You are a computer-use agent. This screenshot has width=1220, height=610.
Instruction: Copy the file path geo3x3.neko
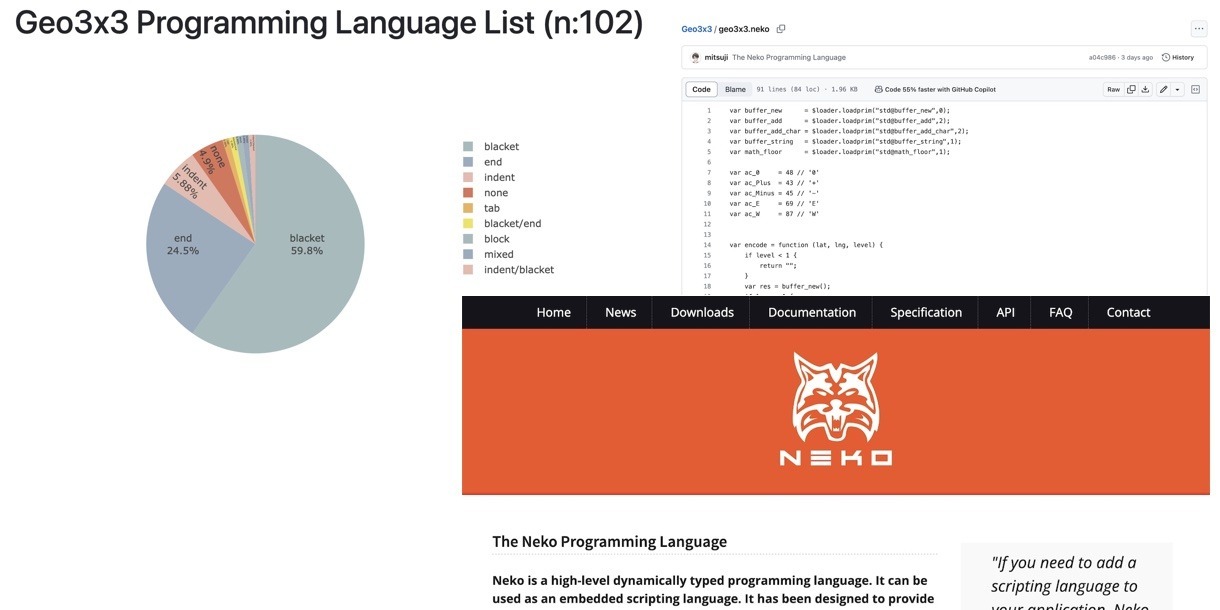781,29
